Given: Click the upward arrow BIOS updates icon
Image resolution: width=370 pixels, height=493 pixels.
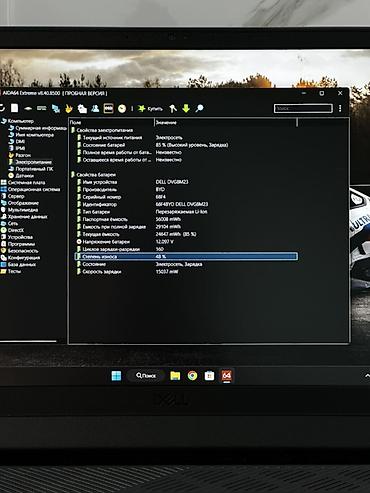Looking at the screenshot, I should coord(173,108).
